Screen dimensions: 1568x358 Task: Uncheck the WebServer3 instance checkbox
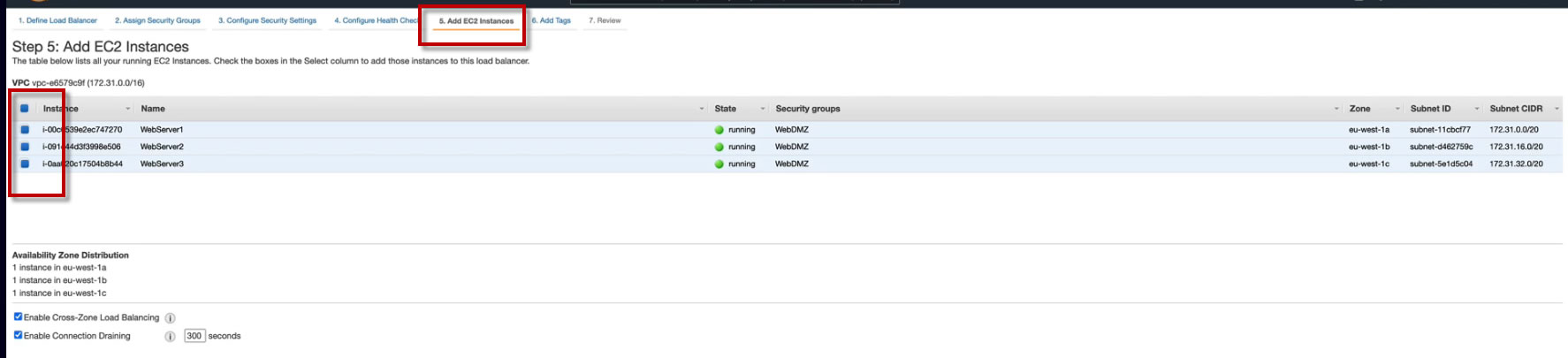point(25,164)
